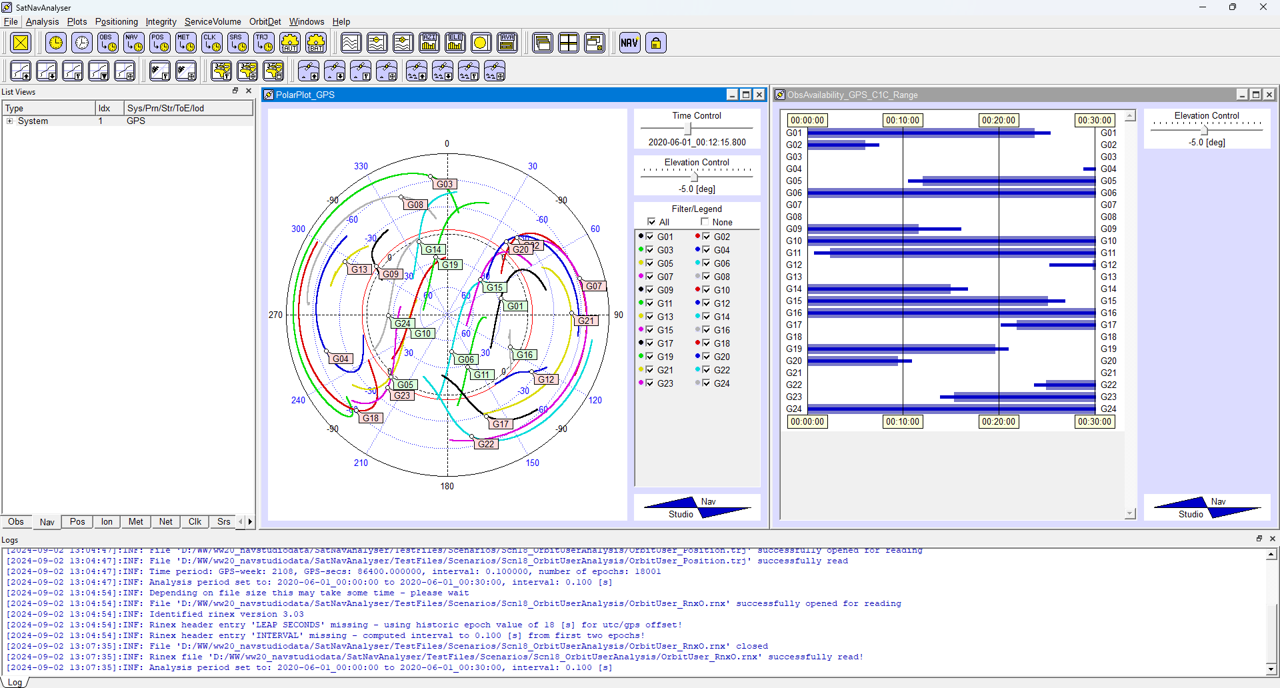
Task: Click the dark NAV toolbar button
Action: [x=629, y=43]
